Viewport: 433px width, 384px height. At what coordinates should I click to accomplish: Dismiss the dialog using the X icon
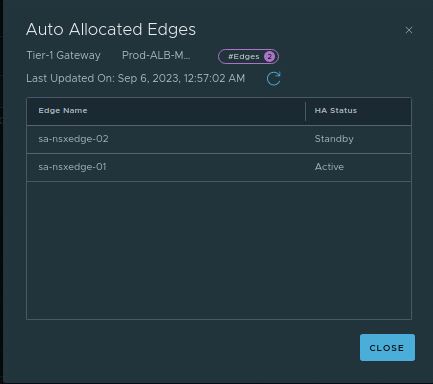[409, 30]
